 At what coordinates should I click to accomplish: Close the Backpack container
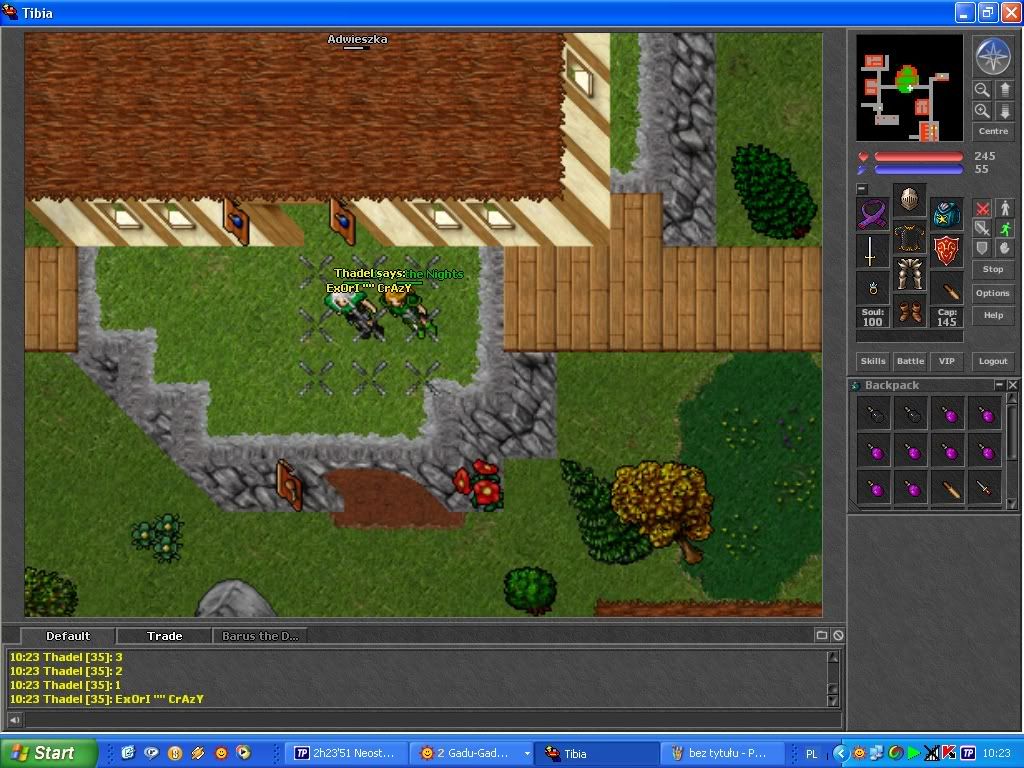pos(1012,385)
